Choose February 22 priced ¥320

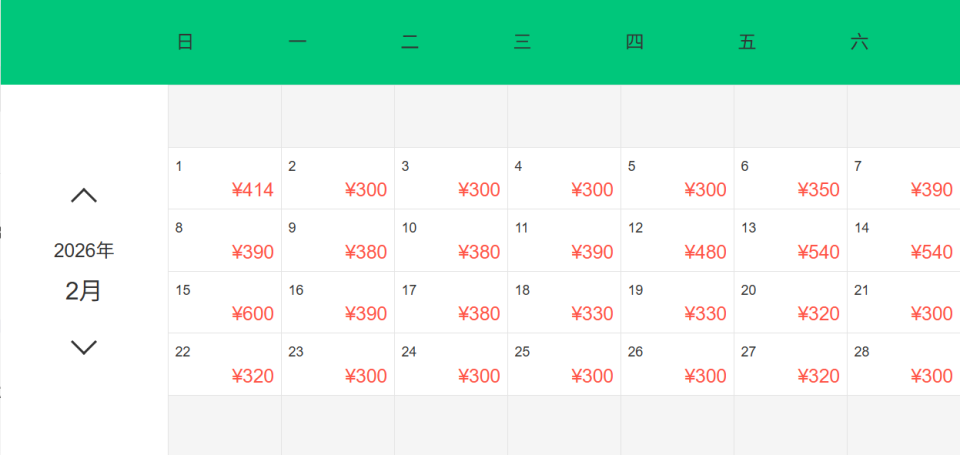[225, 365]
